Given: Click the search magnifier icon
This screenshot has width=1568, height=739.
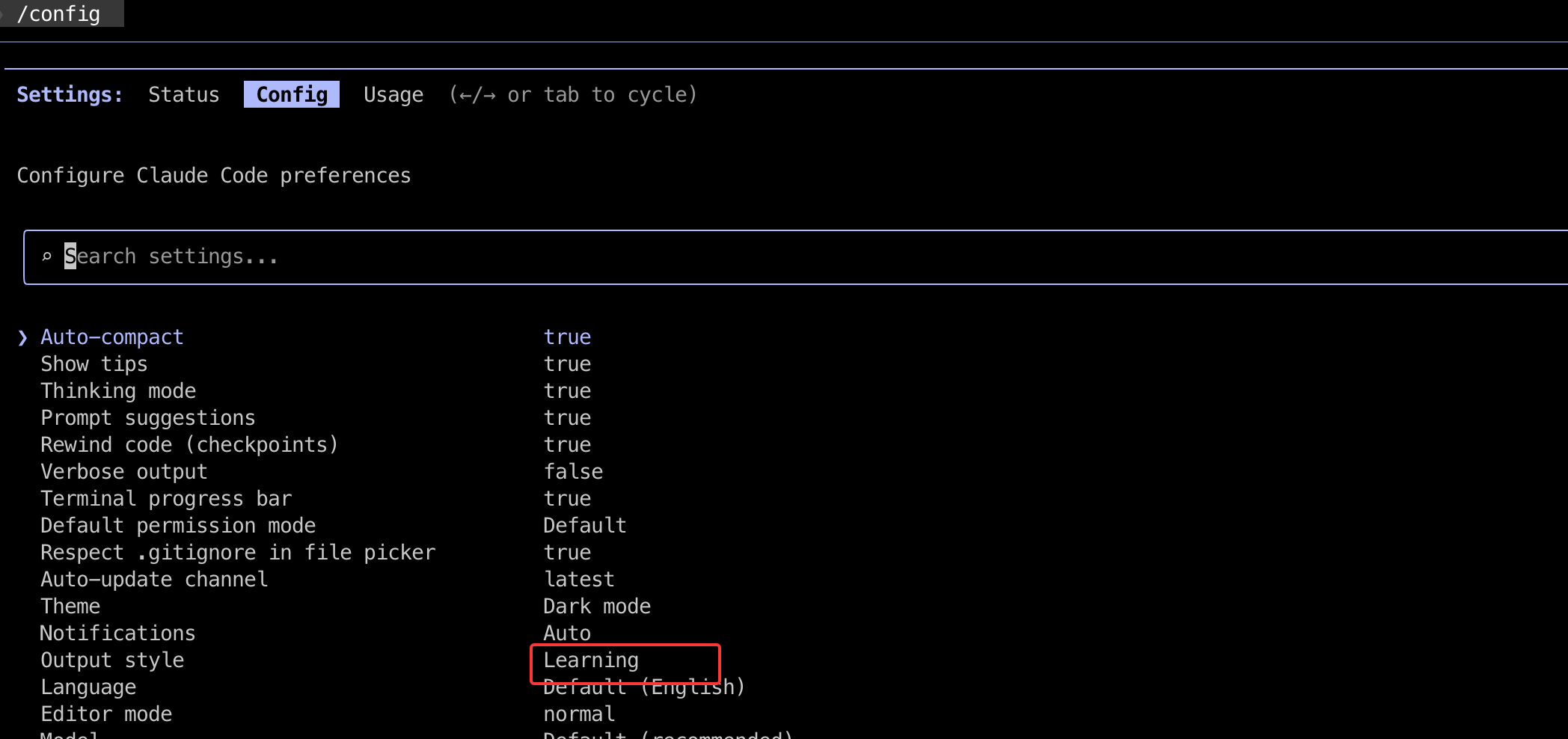Looking at the screenshot, I should tap(46, 257).
